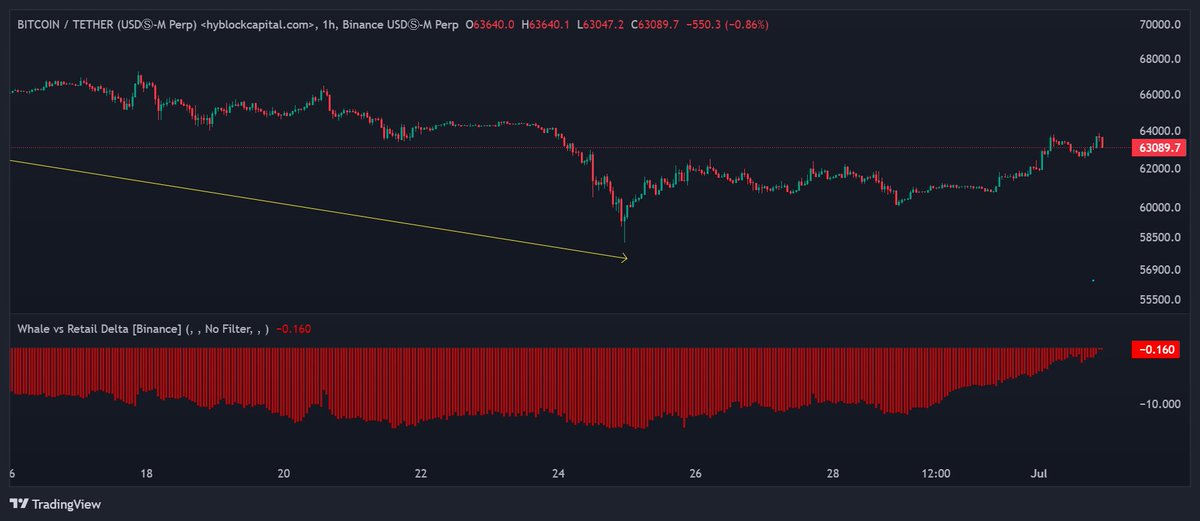Viewport: 1200px width, 521px height.
Task: Select the 55500.0 price axis label
Action: coord(1159,300)
